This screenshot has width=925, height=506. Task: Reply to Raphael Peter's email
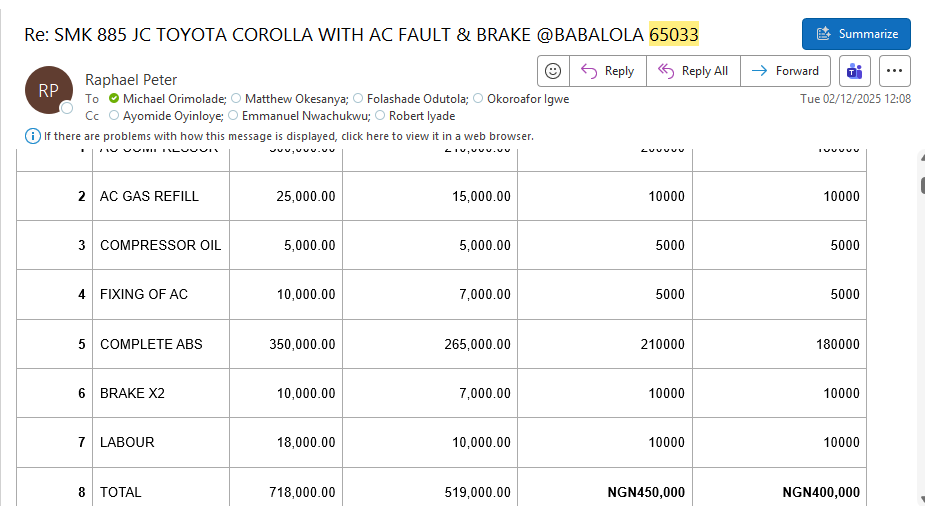click(608, 71)
